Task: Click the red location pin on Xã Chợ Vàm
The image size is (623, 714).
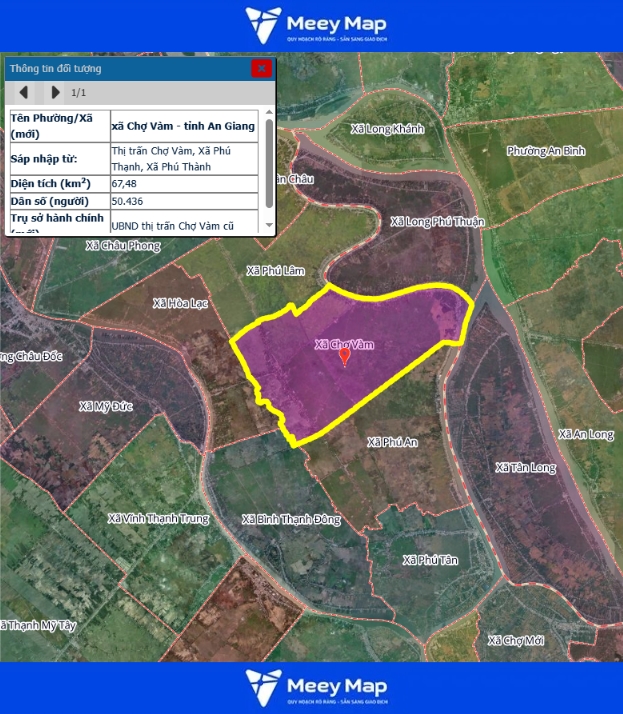Action: pos(345,356)
